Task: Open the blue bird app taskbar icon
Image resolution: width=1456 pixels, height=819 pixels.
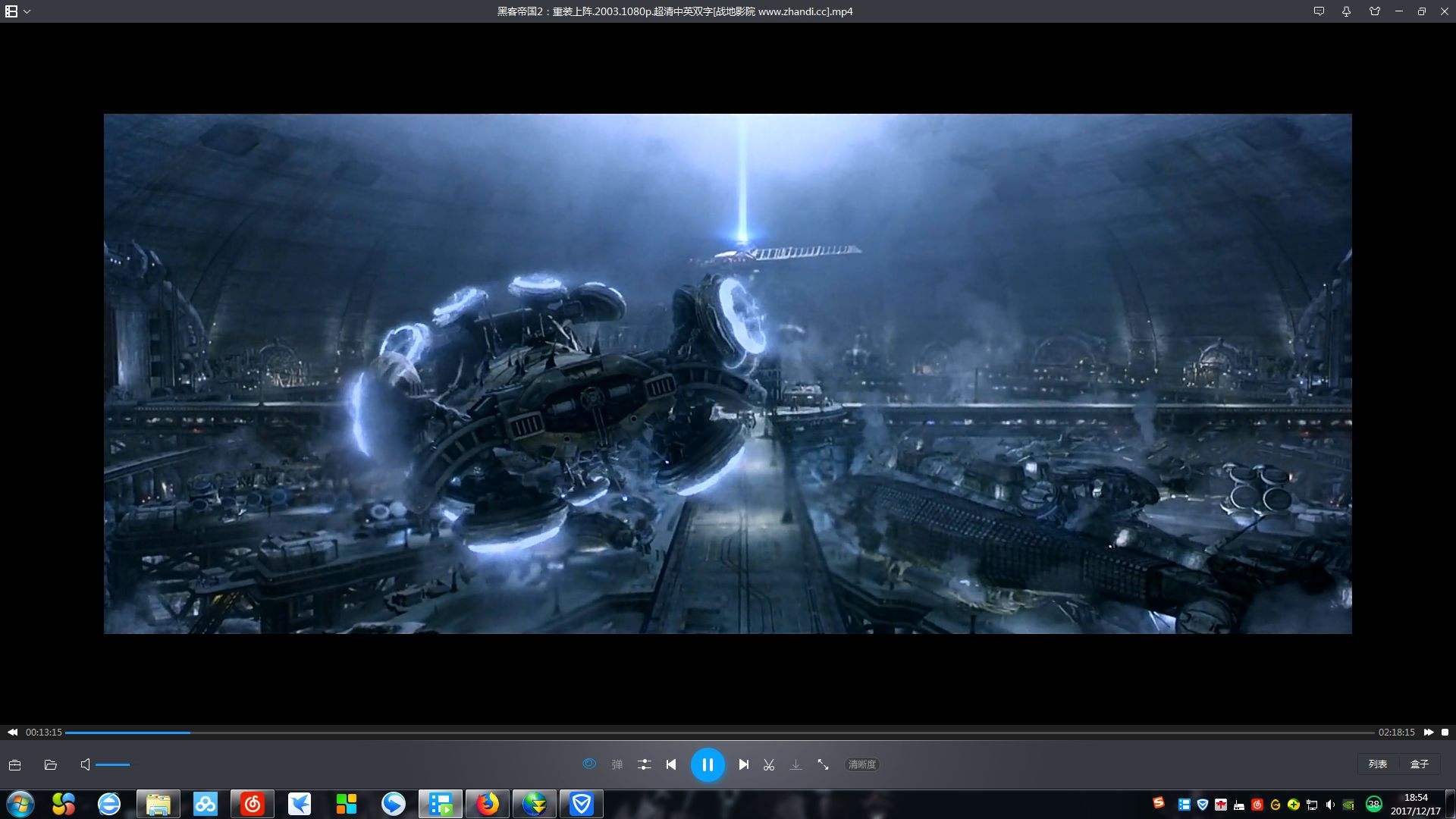Action: pyautogui.click(x=299, y=804)
